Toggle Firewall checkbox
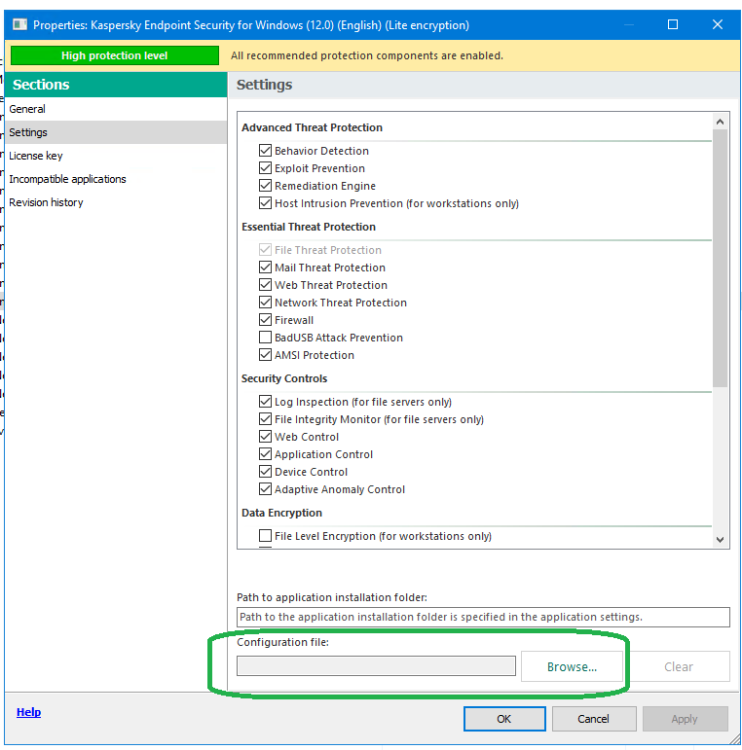 [265, 320]
